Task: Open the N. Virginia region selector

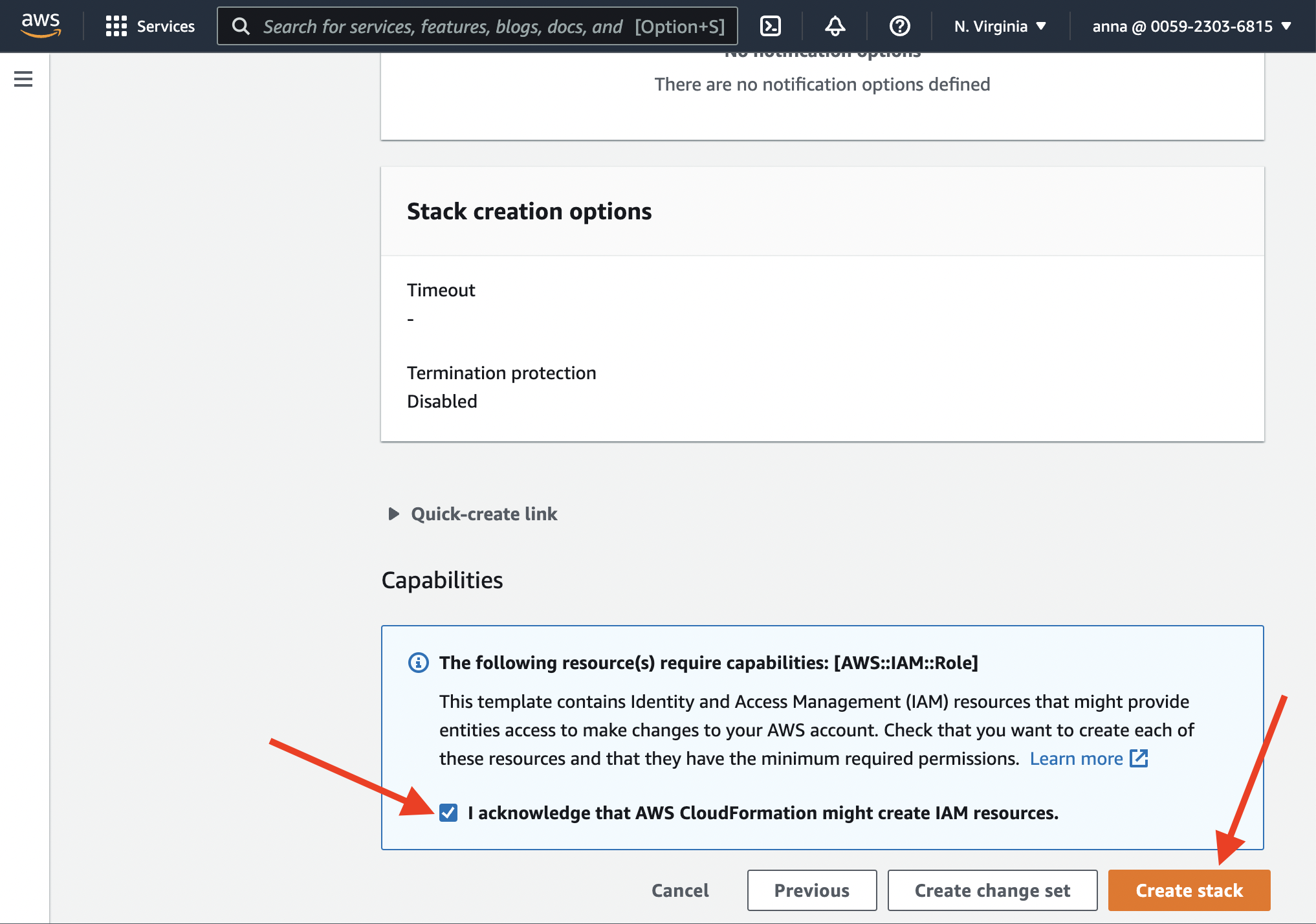Action: pyautogui.click(x=998, y=26)
